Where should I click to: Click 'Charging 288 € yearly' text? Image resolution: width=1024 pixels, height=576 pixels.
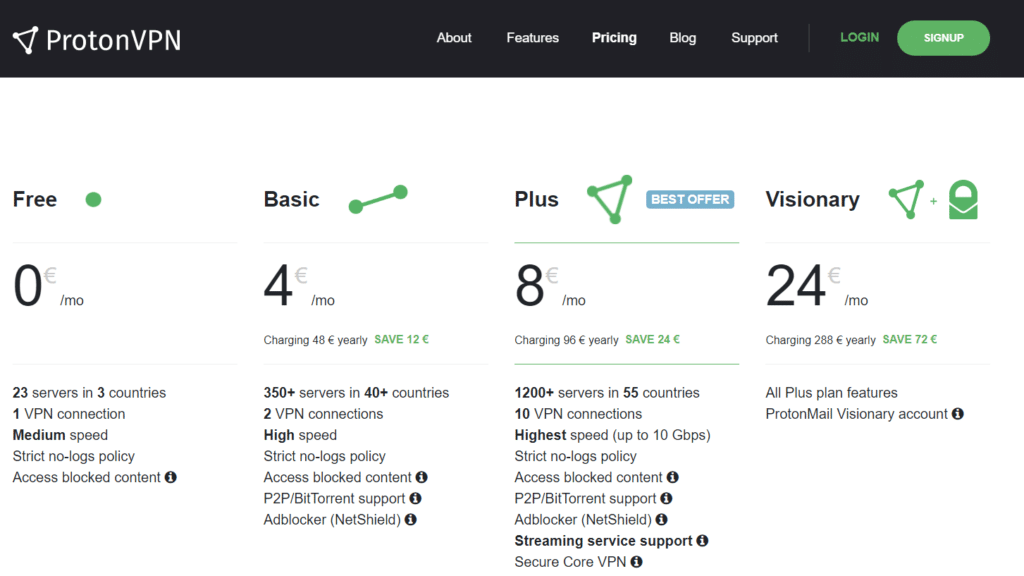click(x=820, y=340)
